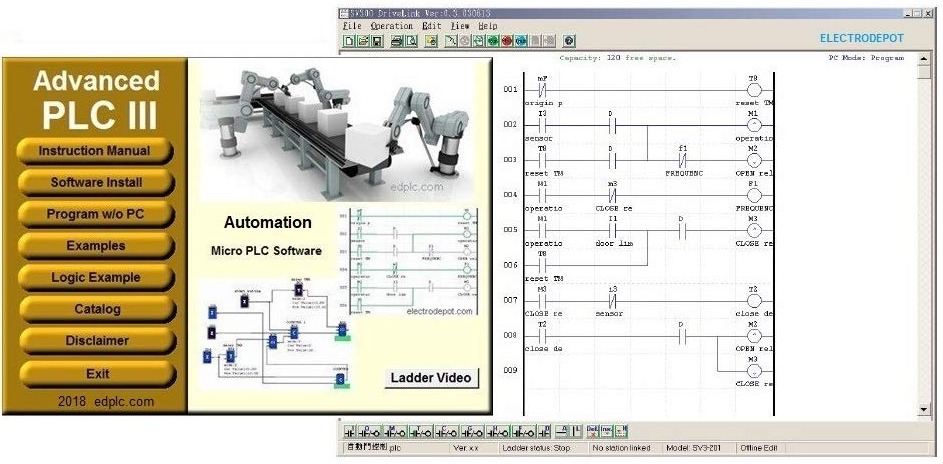This screenshot has width=943, height=464.
Task: Click the Print toolbar icon
Action: click(397, 41)
